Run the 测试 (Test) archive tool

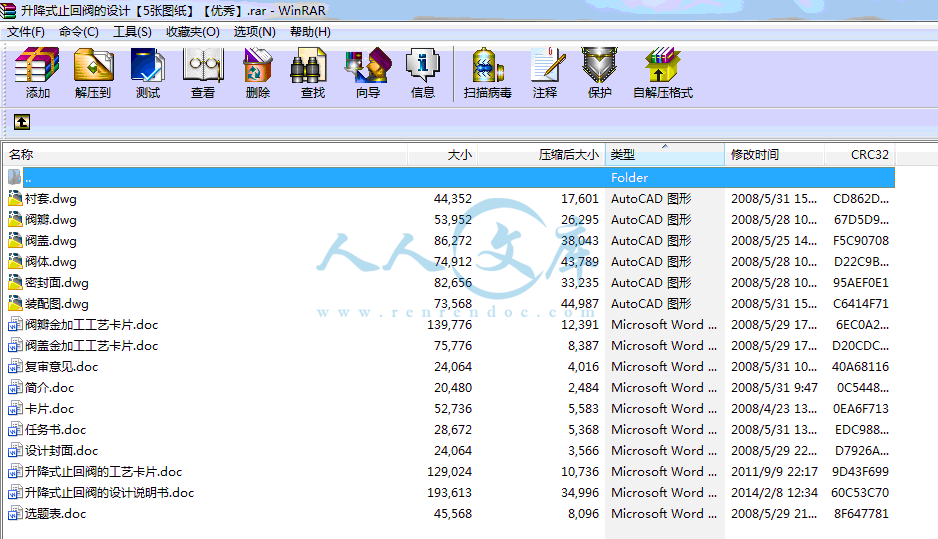[x=148, y=65]
